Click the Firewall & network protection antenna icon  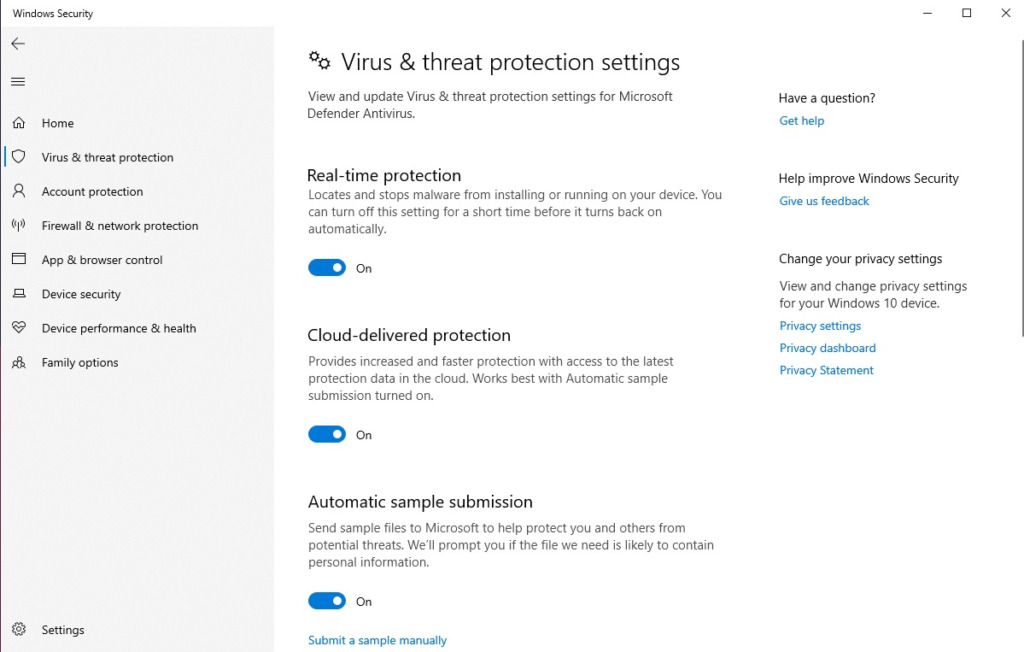[x=18, y=225]
